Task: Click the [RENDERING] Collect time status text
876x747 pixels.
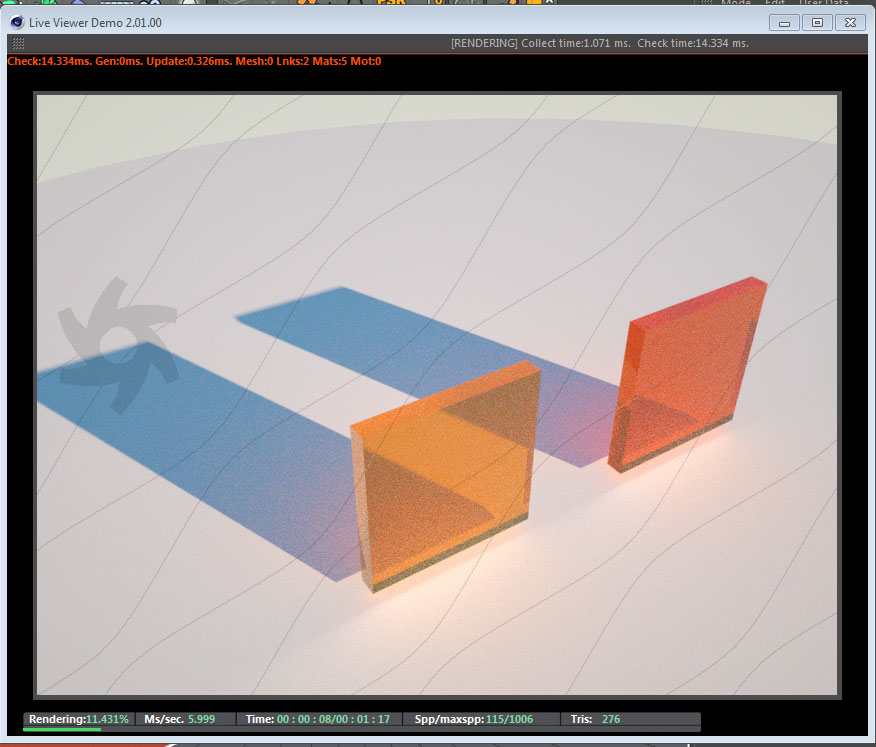Action: pyautogui.click(x=600, y=43)
